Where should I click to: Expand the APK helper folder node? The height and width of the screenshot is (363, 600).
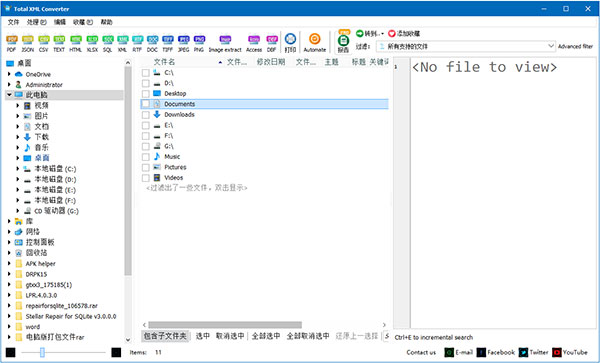(x=9, y=264)
